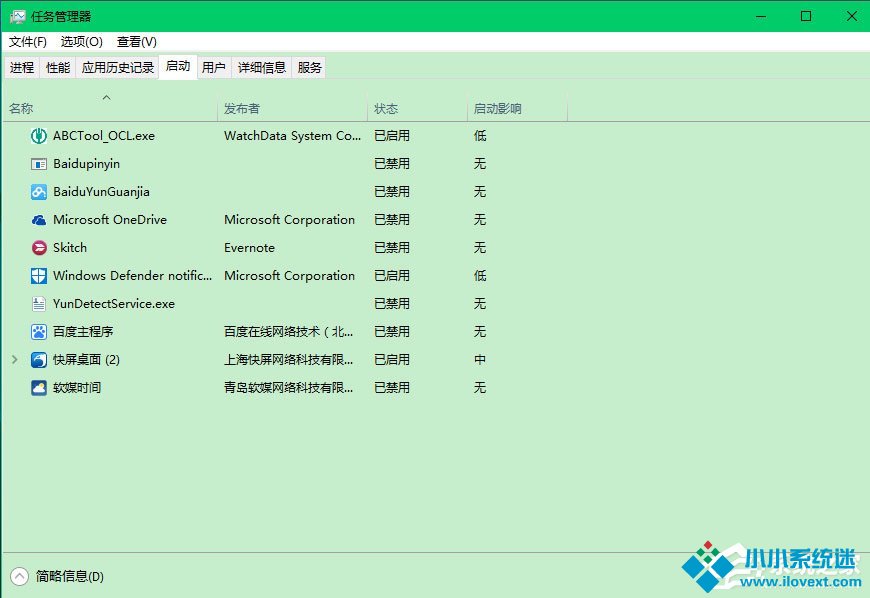Select the YunDetectService.exe name text
The image size is (870, 598).
114,304
